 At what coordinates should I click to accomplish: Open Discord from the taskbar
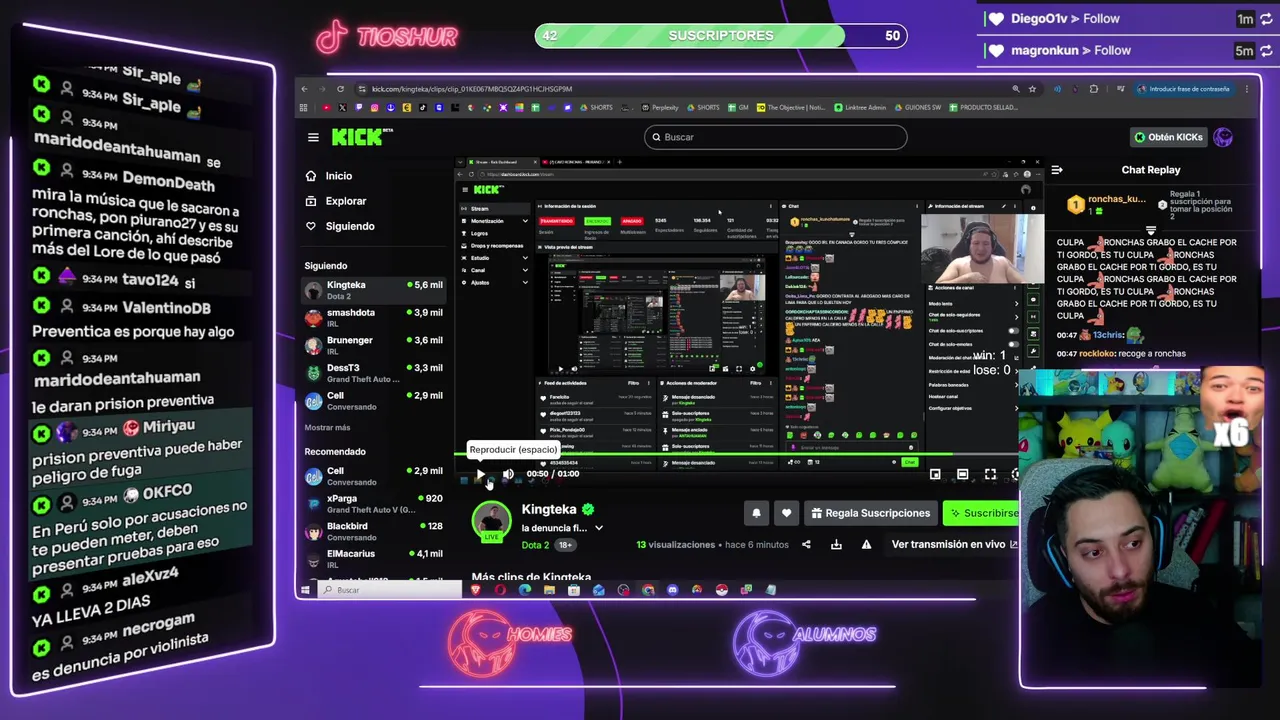(x=672, y=590)
